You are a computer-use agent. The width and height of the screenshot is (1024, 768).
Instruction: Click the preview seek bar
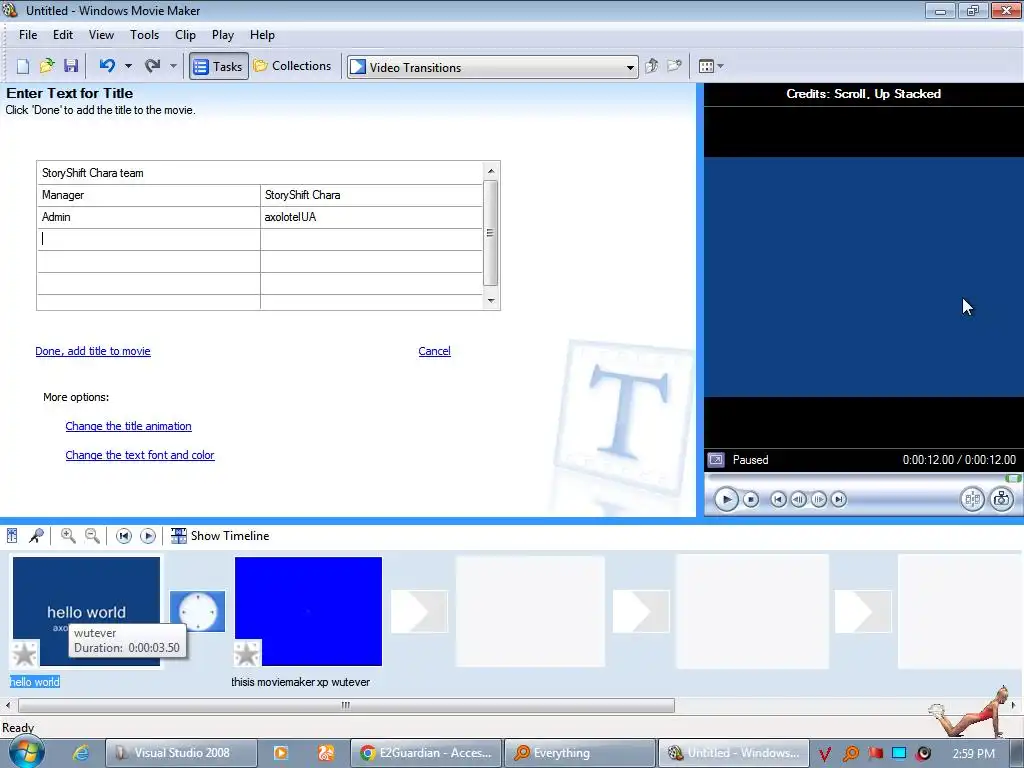(862, 479)
